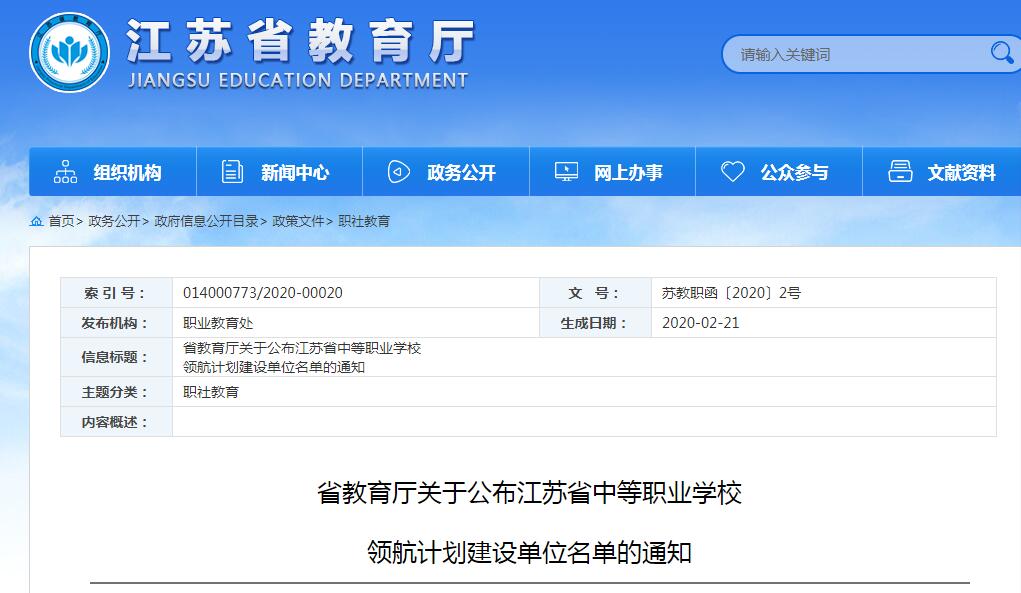The height and width of the screenshot is (593, 1021).
Task: Click the 公众参与 heart icon
Action: click(733, 172)
